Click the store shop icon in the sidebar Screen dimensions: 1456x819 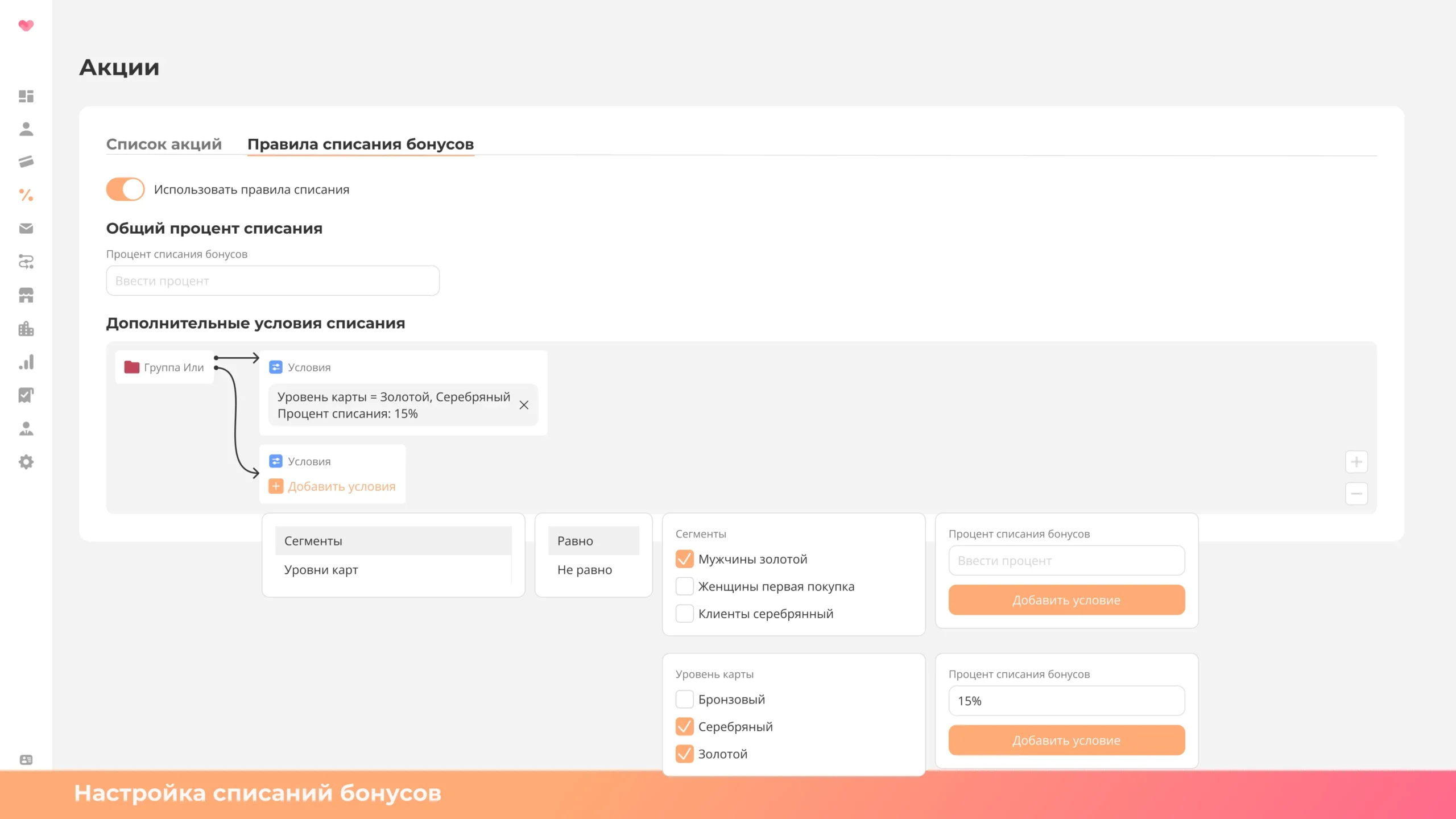(26, 295)
